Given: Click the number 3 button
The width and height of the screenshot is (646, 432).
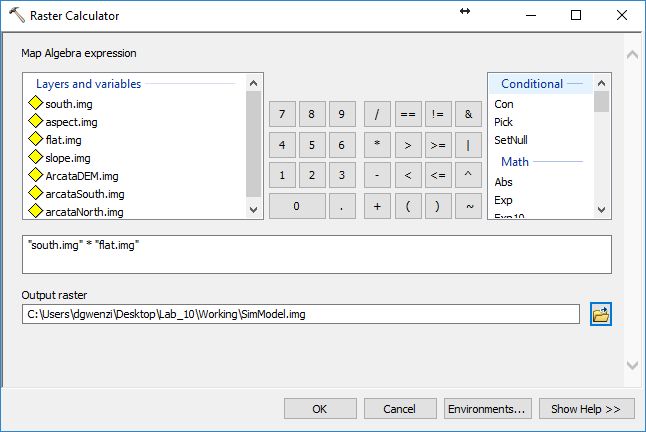Looking at the screenshot, I should pyautogui.click(x=342, y=175).
